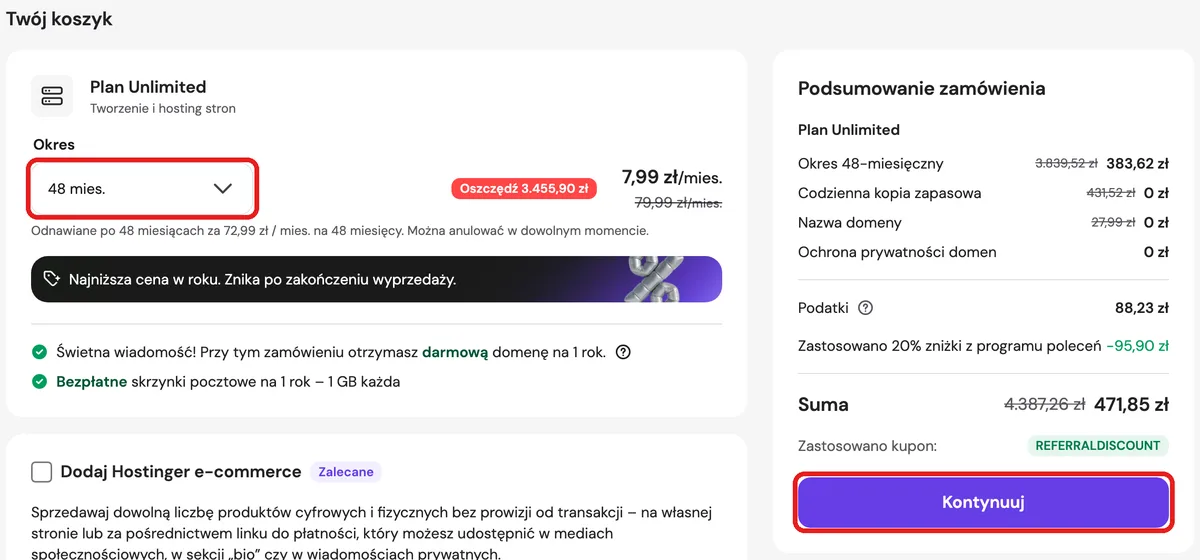Click the Twój koszyk title
Viewport: 1200px width, 560px height.
59,19
